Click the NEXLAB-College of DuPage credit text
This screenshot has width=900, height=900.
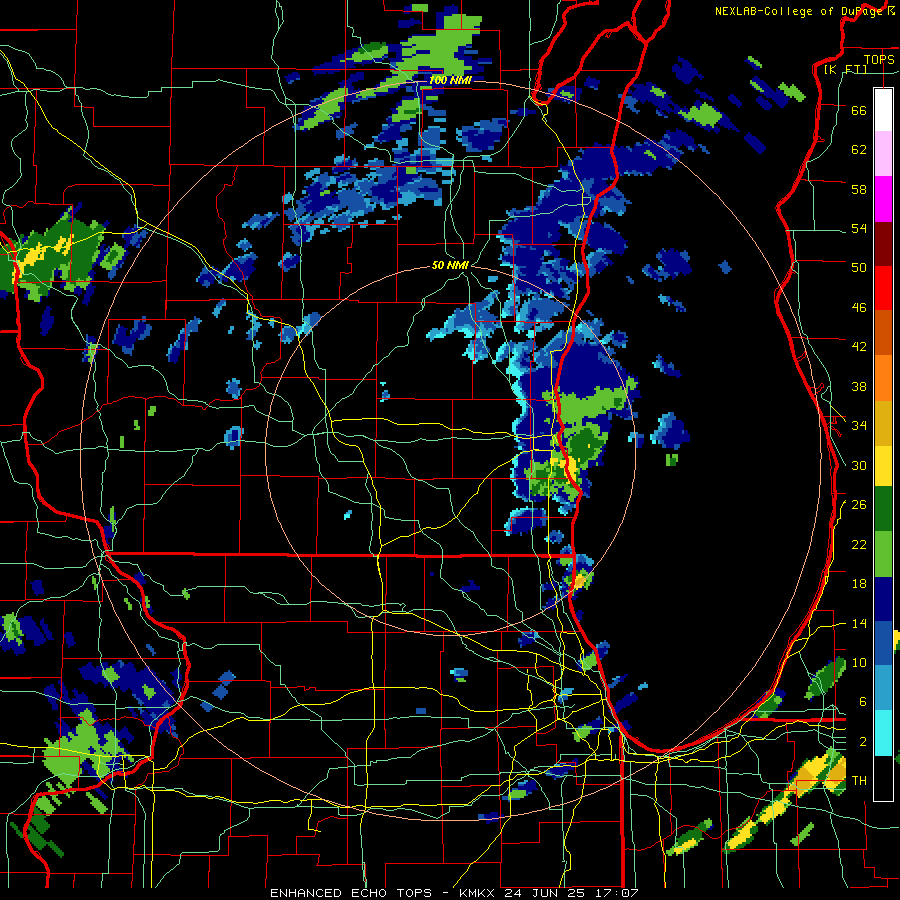[807, 11]
